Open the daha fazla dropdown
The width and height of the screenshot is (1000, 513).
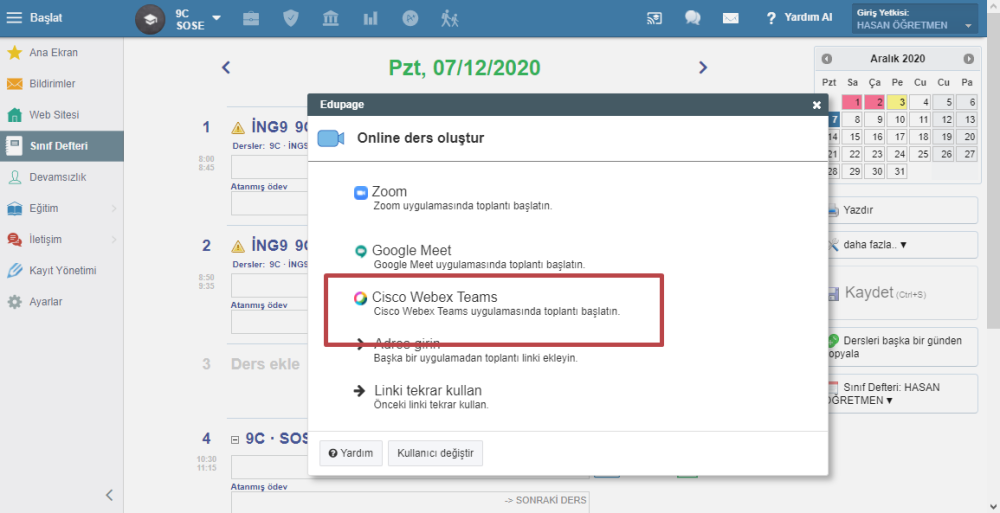[902, 244]
